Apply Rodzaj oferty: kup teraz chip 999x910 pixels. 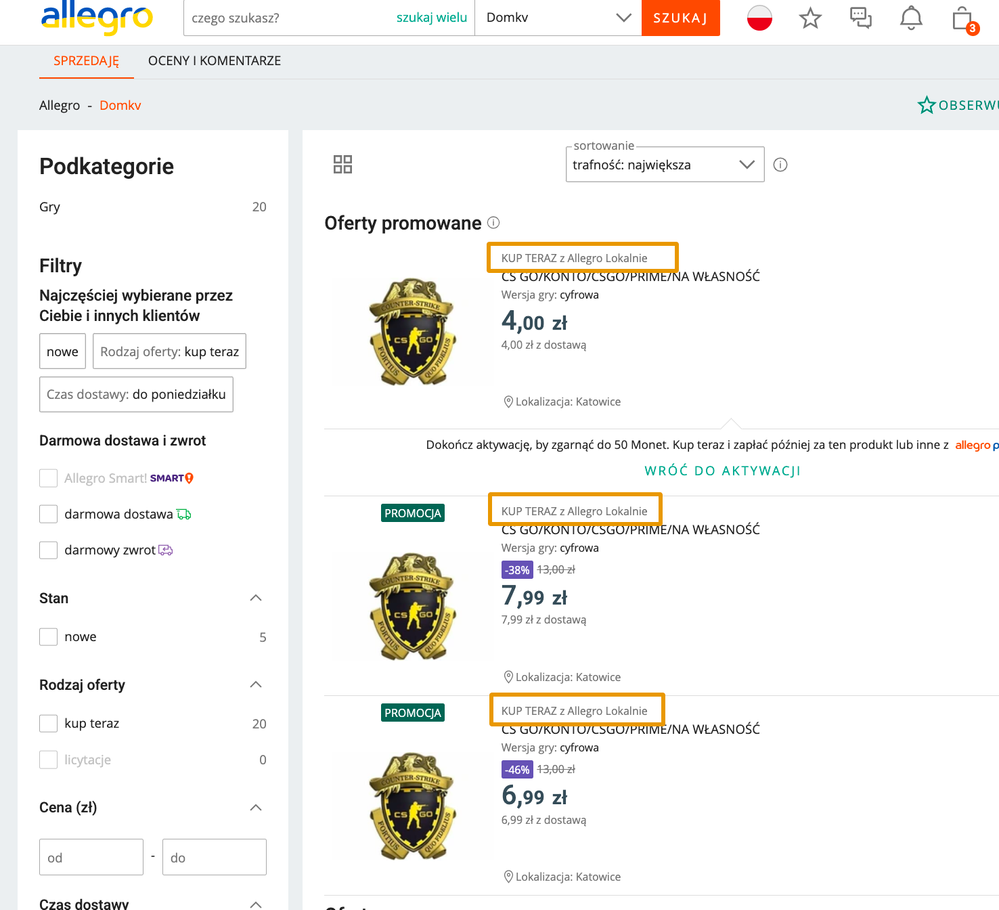169,351
